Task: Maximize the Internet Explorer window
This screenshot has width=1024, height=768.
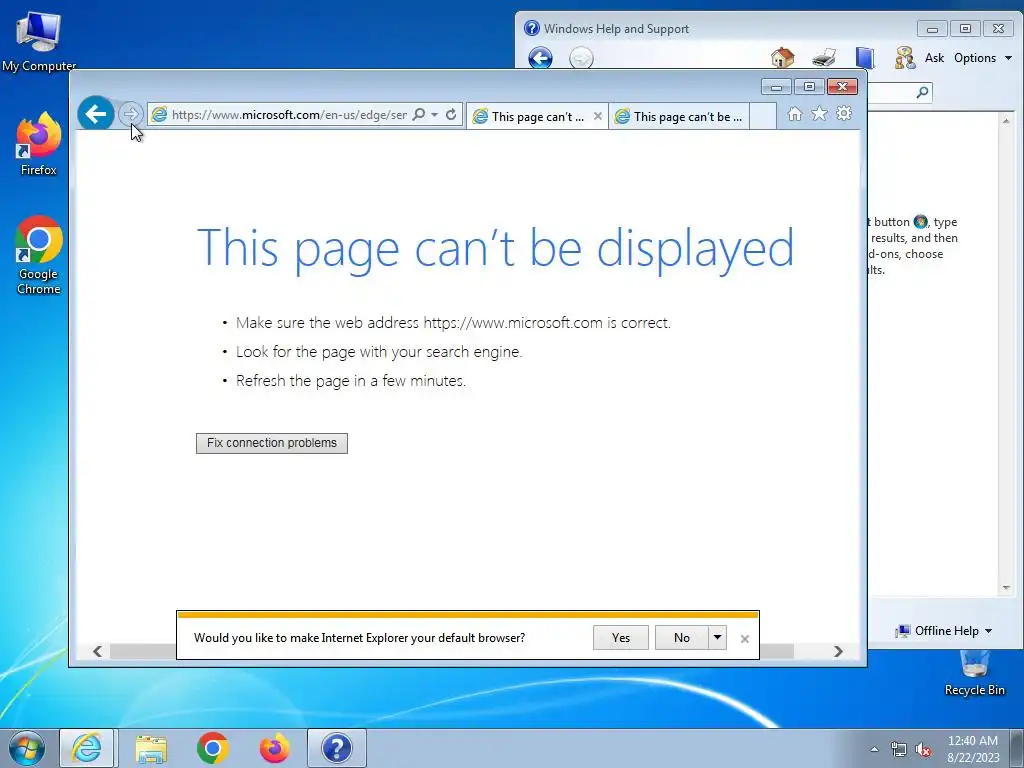Action: click(x=809, y=87)
